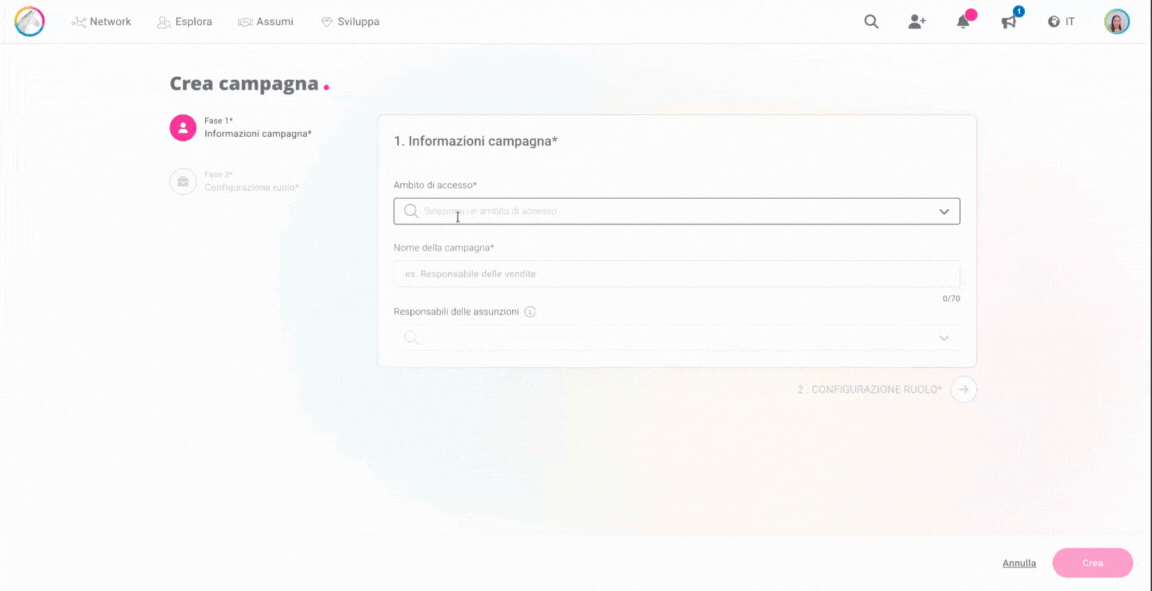The height and width of the screenshot is (591, 1152).
Task: Open the search magnifier in top bar
Action: 871,21
